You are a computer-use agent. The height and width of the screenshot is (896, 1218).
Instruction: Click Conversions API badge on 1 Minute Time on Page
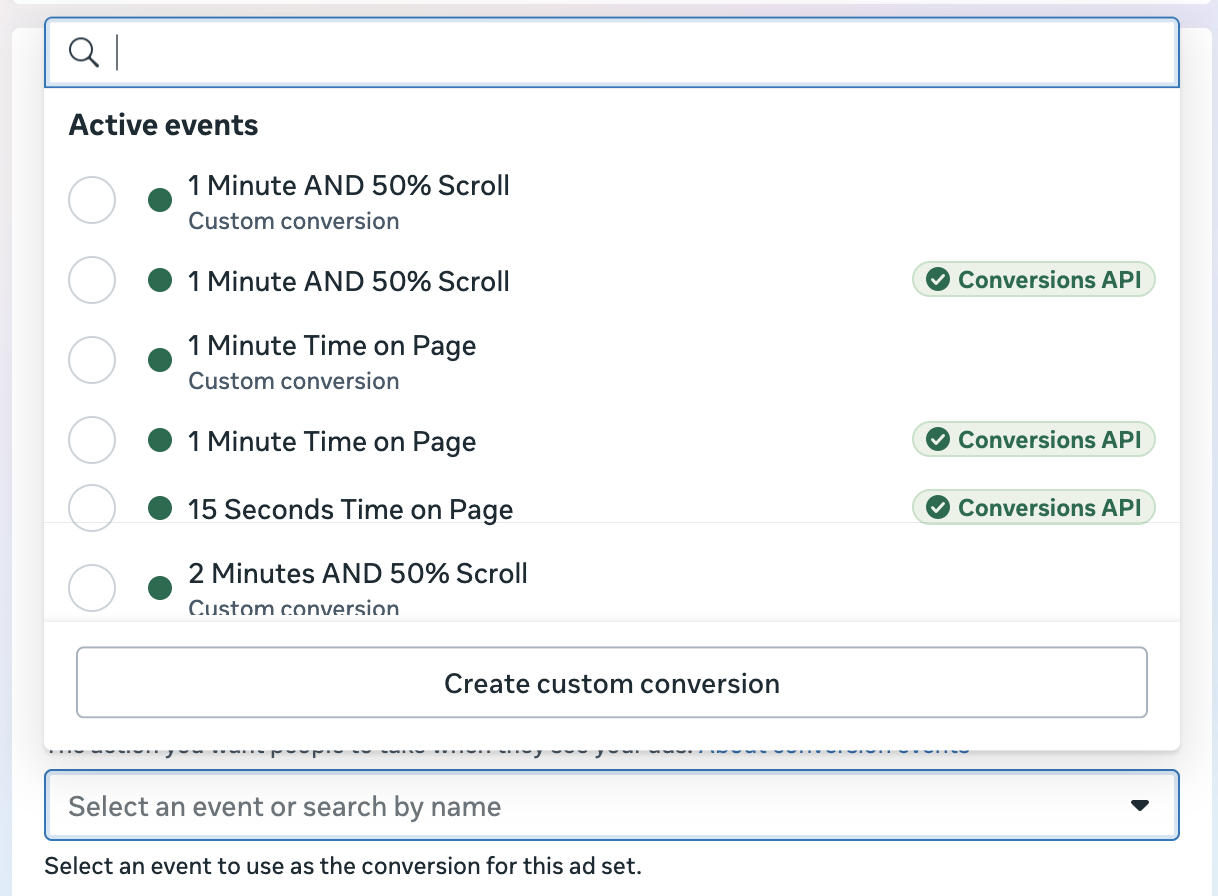1033,440
